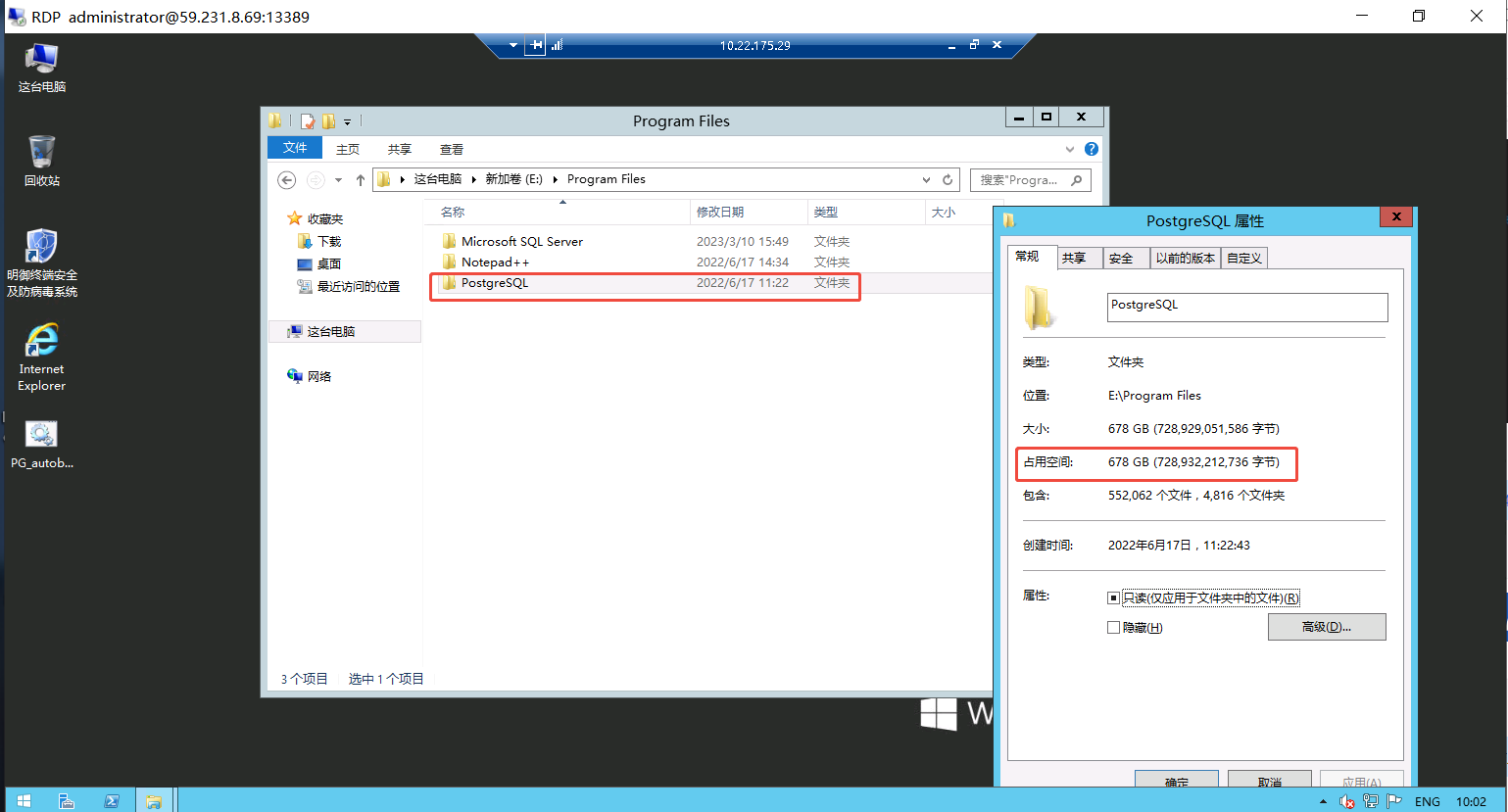This screenshot has height=812, width=1508.
Task: Select 下载 in navigation pane
Action: [318, 241]
